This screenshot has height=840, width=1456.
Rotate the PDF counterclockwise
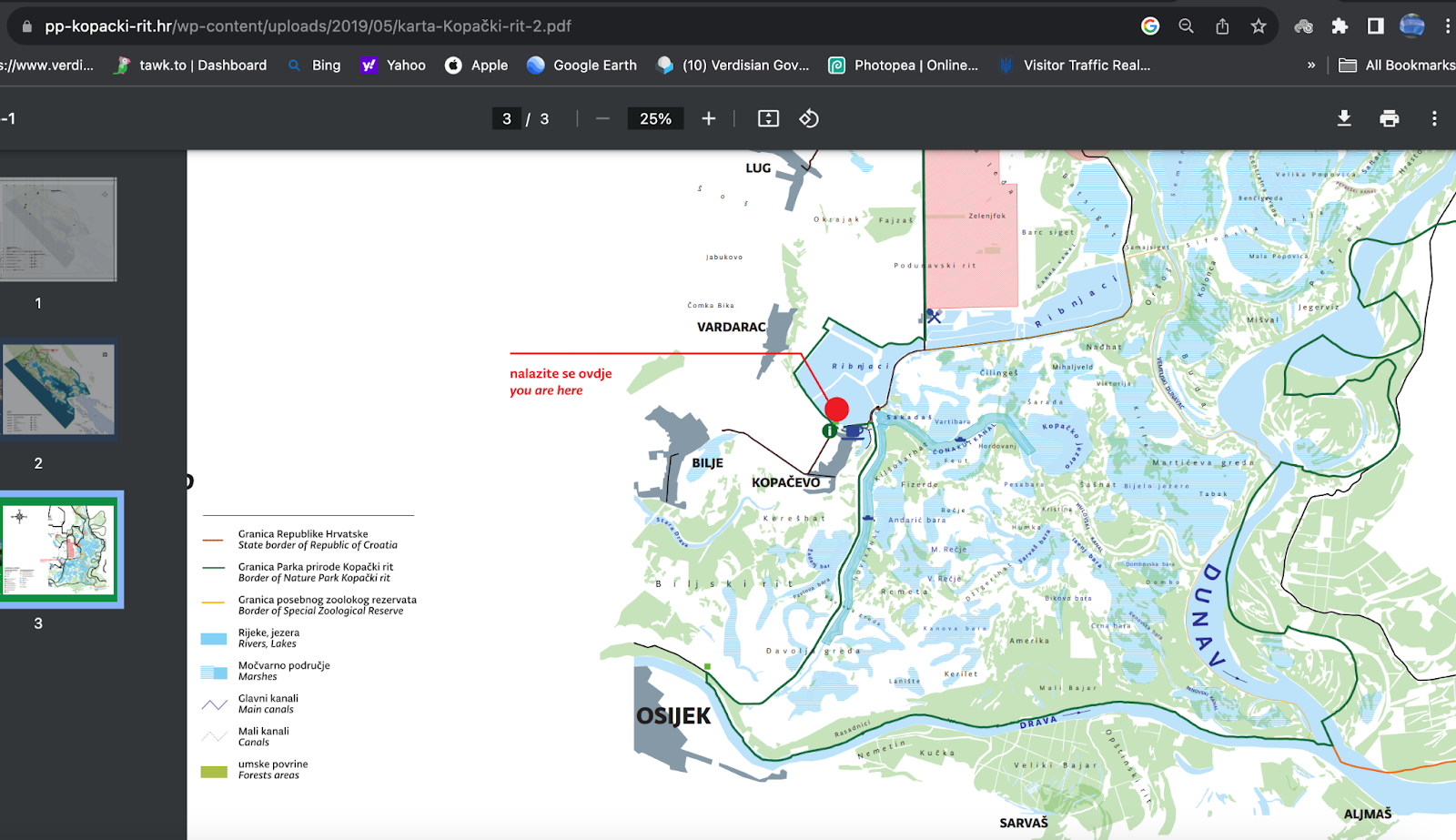[809, 118]
